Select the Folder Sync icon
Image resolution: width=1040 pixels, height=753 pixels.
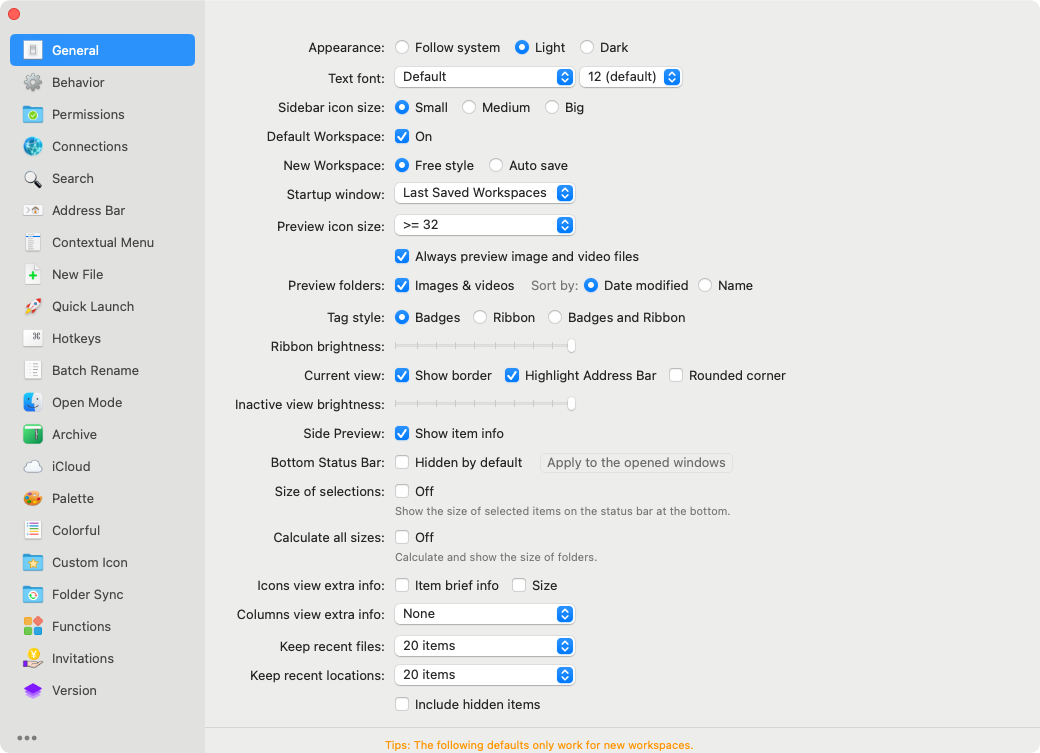click(32, 594)
